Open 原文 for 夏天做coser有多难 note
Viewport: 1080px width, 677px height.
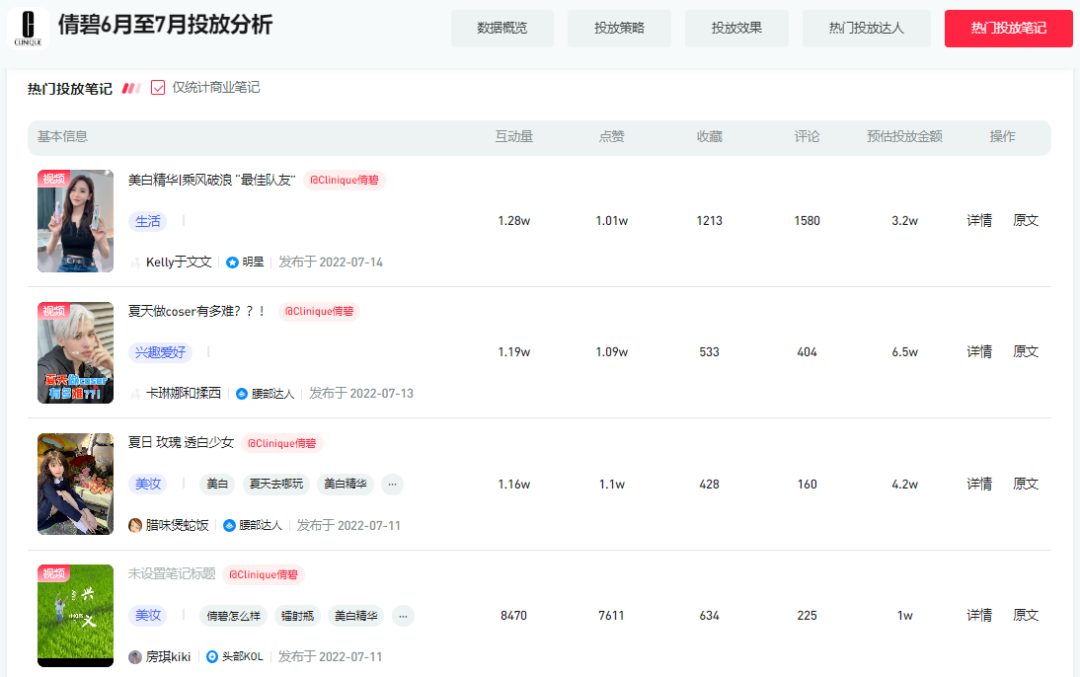[x=1026, y=352]
